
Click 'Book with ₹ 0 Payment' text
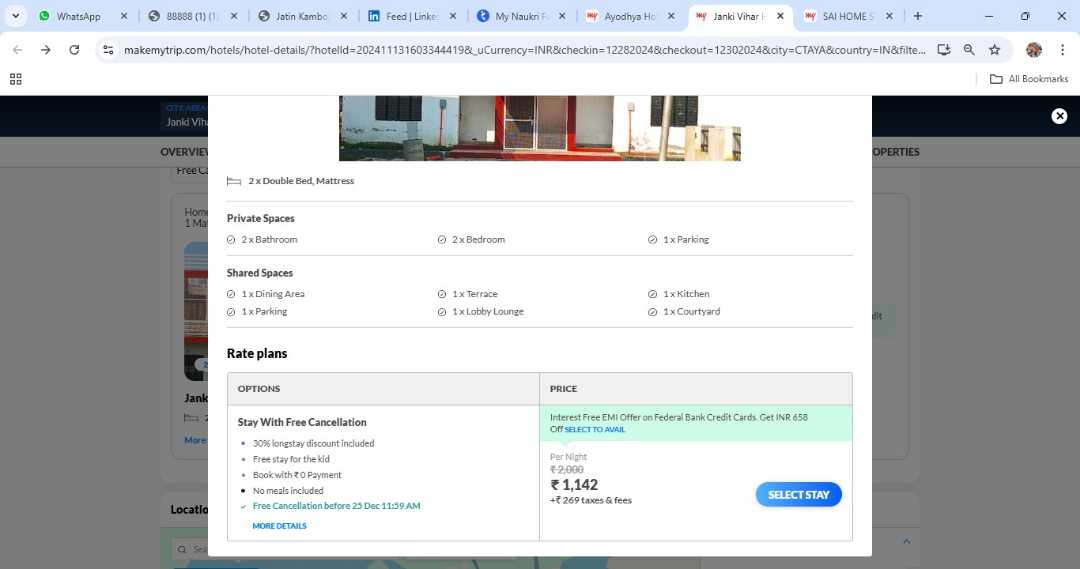point(297,475)
